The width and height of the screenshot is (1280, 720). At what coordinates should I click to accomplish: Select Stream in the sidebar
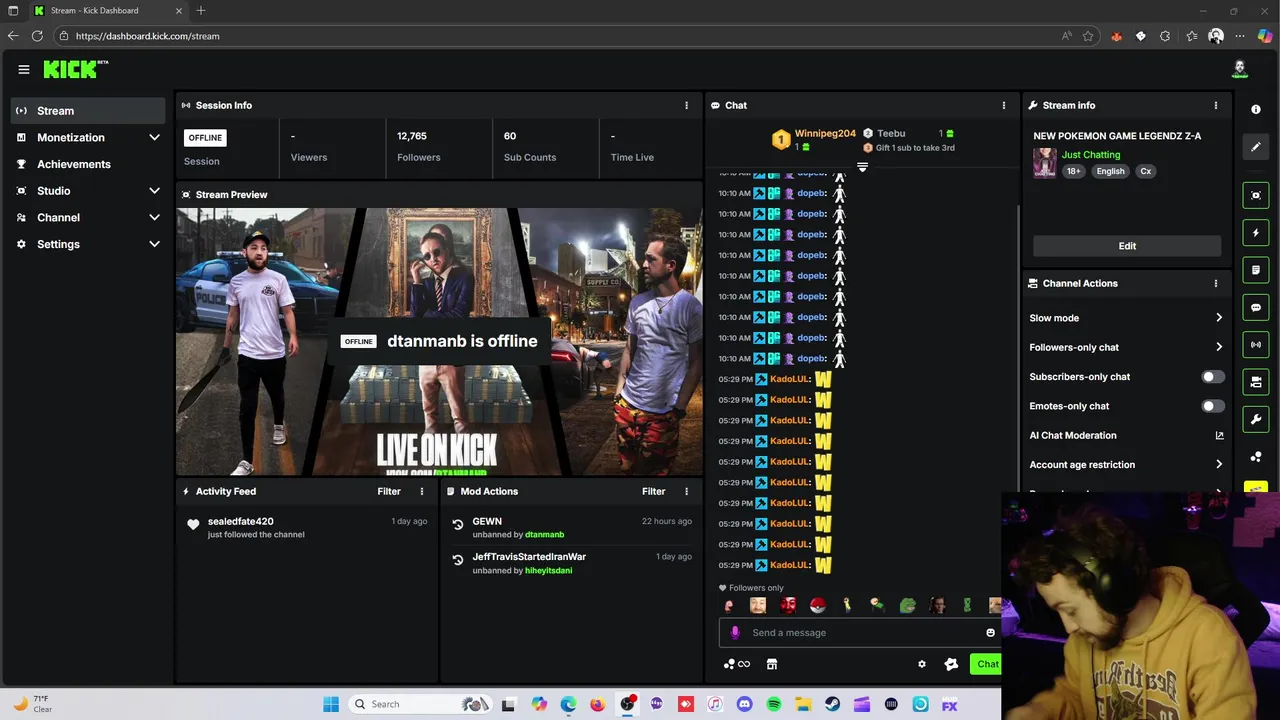pyautogui.click(x=88, y=111)
